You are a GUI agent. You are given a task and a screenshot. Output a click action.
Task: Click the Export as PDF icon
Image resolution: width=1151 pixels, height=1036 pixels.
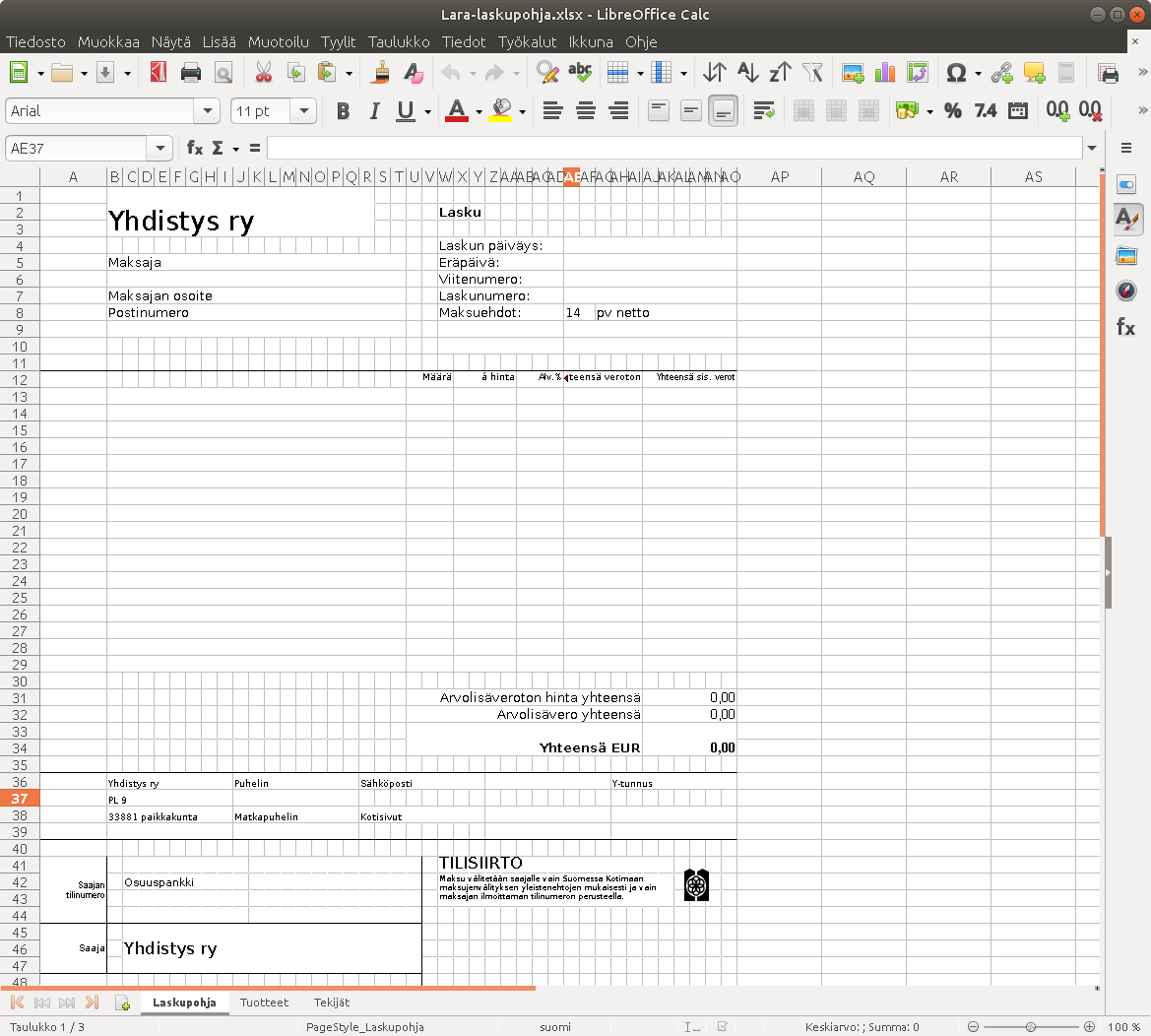tap(159, 73)
